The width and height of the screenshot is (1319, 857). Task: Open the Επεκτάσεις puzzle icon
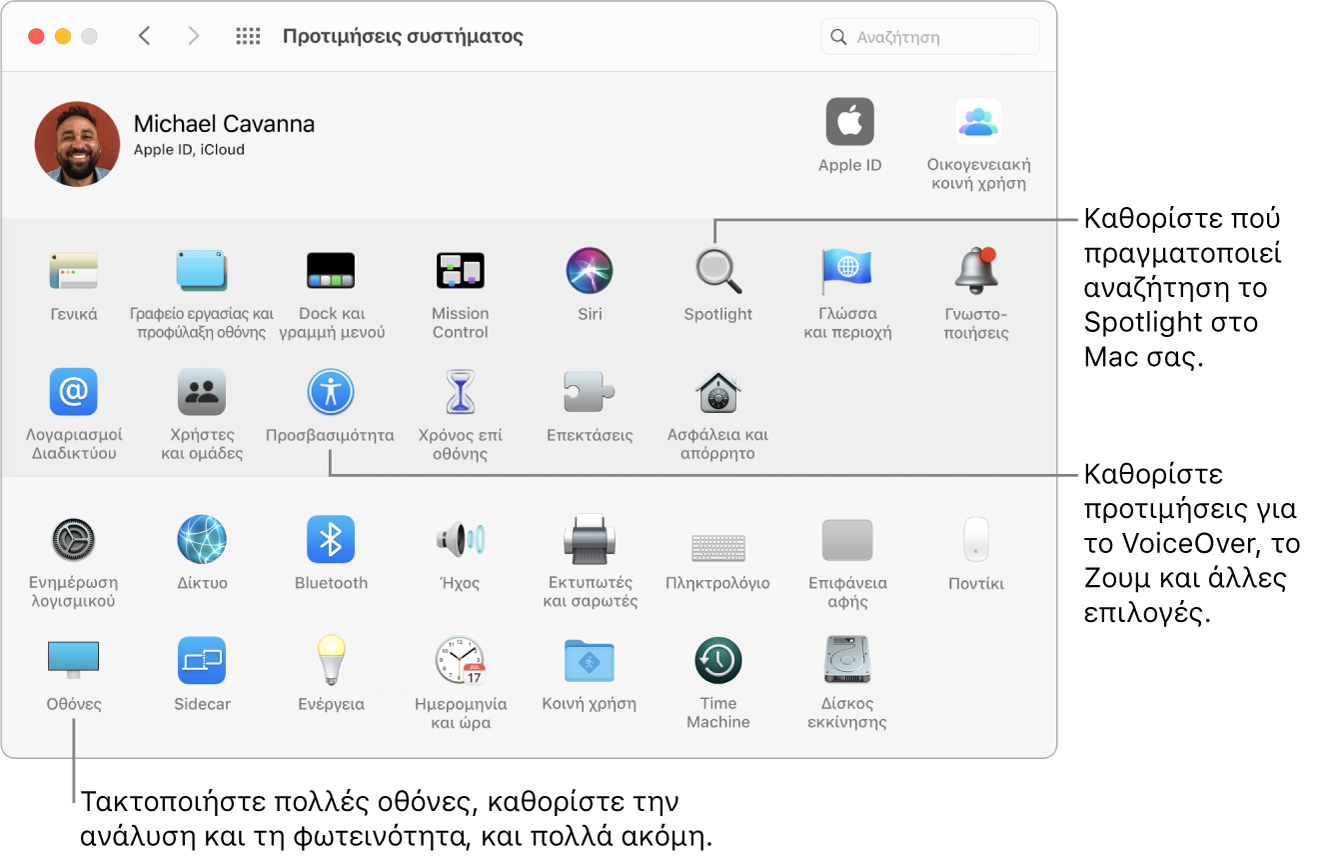tap(590, 392)
